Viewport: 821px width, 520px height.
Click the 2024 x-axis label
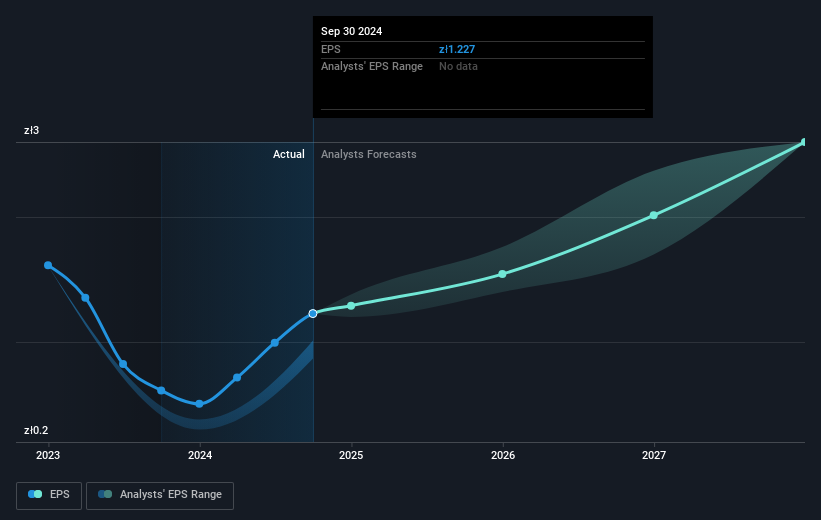pyautogui.click(x=199, y=455)
